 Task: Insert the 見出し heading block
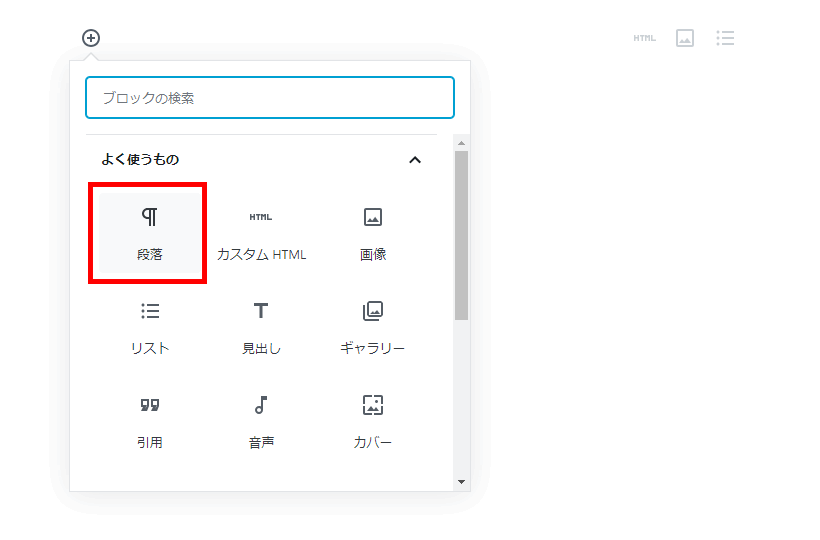pyautogui.click(x=261, y=327)
